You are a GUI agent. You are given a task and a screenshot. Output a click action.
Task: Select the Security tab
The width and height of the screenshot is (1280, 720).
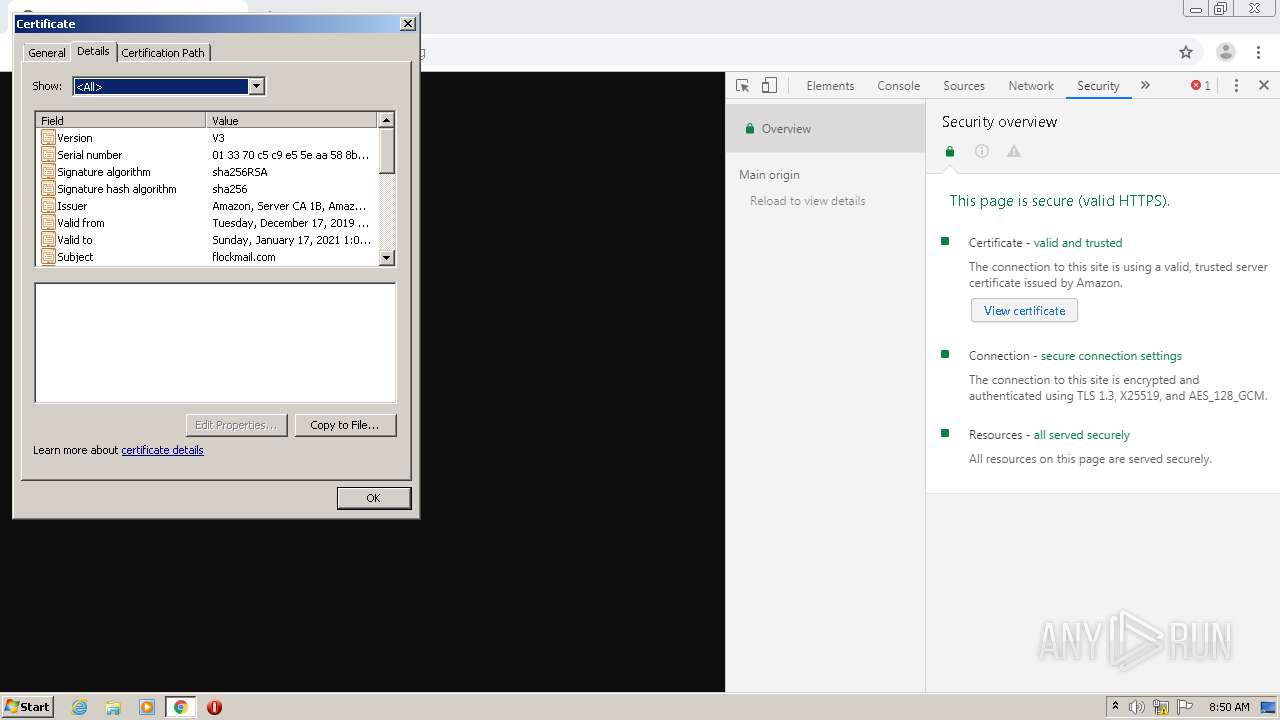tap(1098, 86)
